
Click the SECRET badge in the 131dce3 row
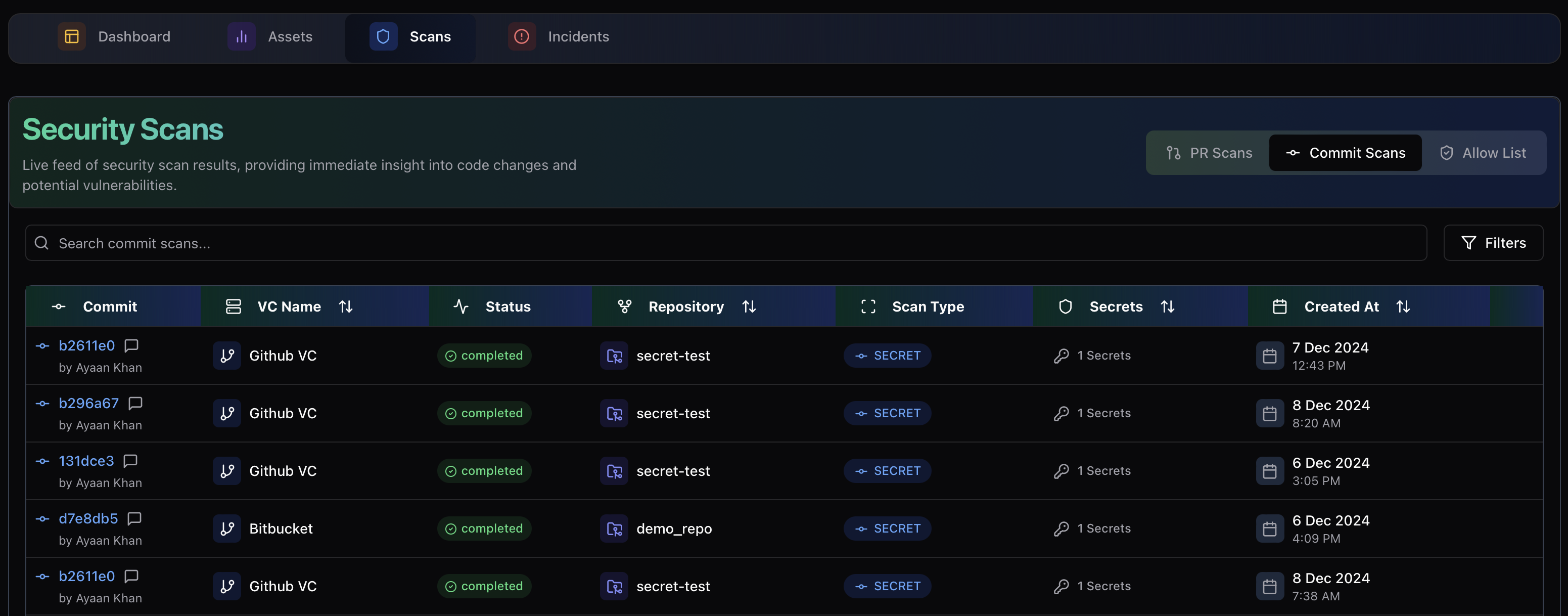(x=887, y=471)
